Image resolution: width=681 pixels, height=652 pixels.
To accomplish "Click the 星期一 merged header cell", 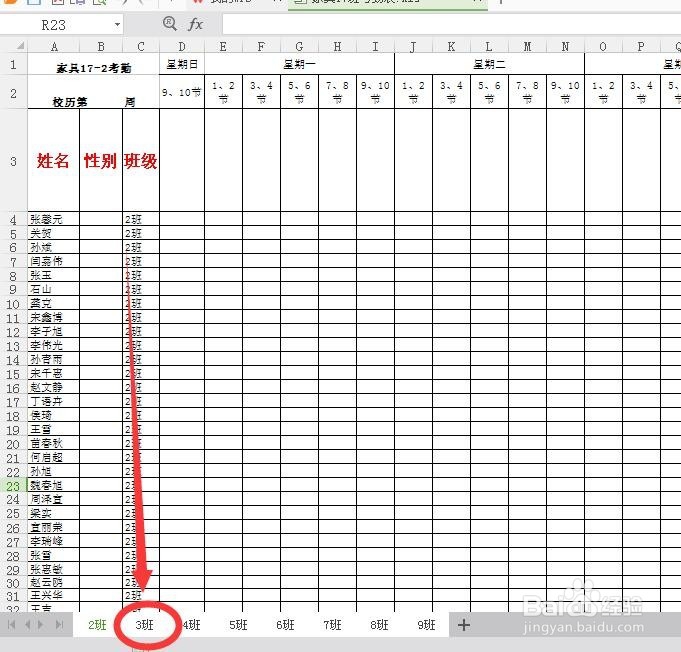I will point(299,64).
